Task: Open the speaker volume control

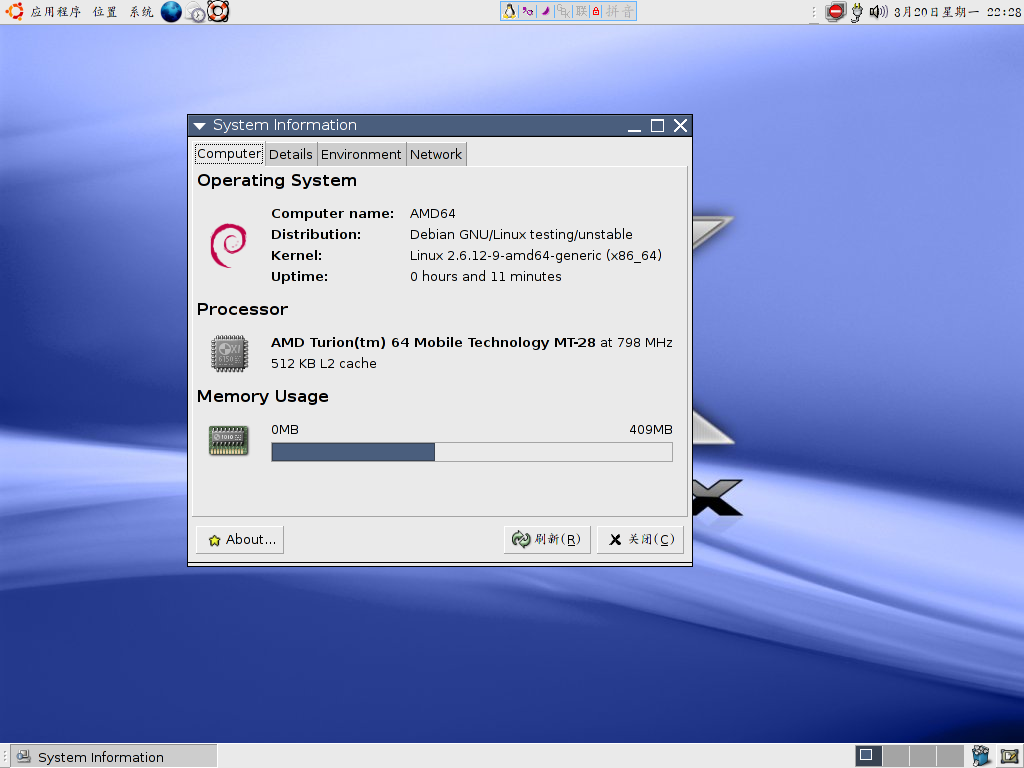Action: [878, 12]
